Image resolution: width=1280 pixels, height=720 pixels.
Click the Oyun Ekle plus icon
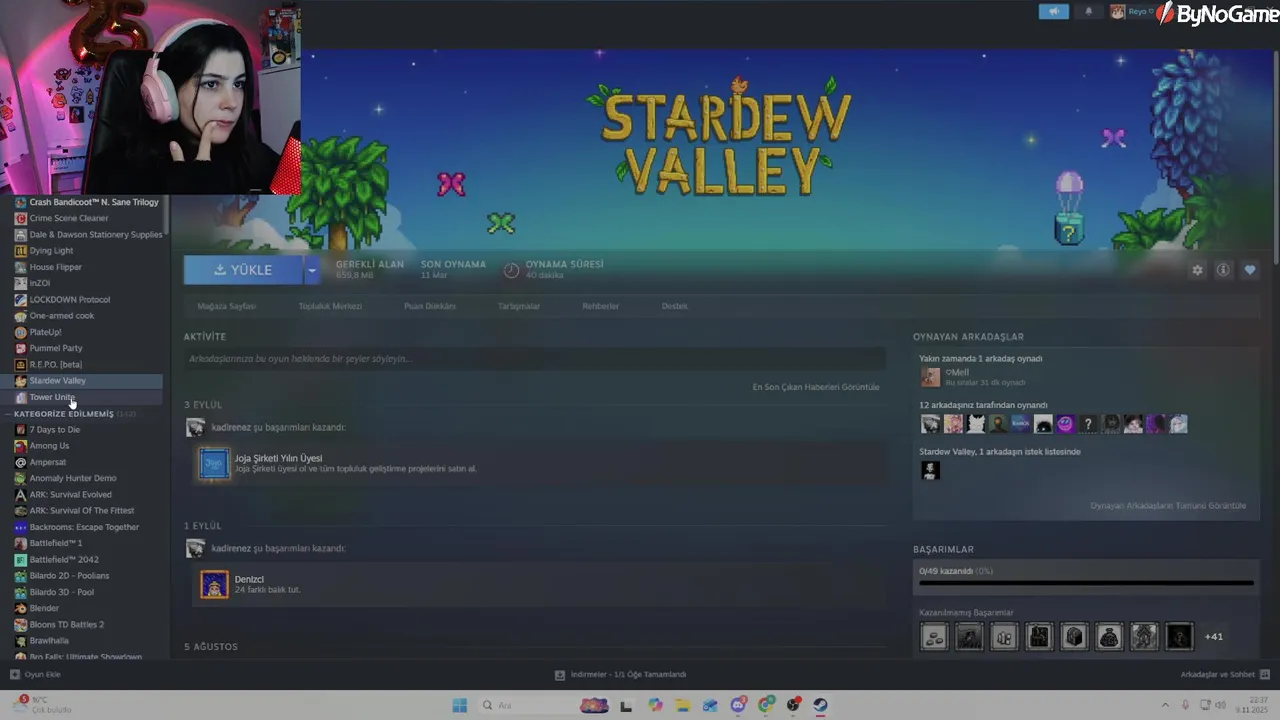tap(15, 674)
